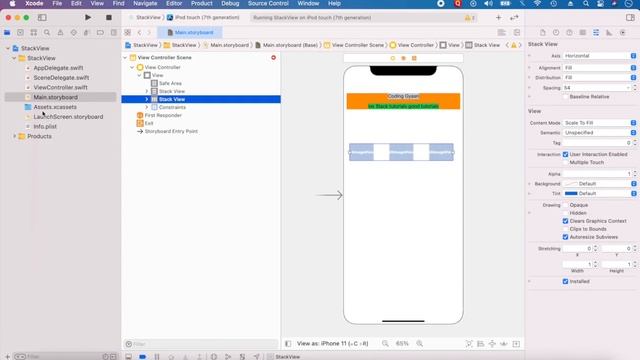Open the Add New Constraints button
Screen dimensions: 640x360
pos(492,344)
